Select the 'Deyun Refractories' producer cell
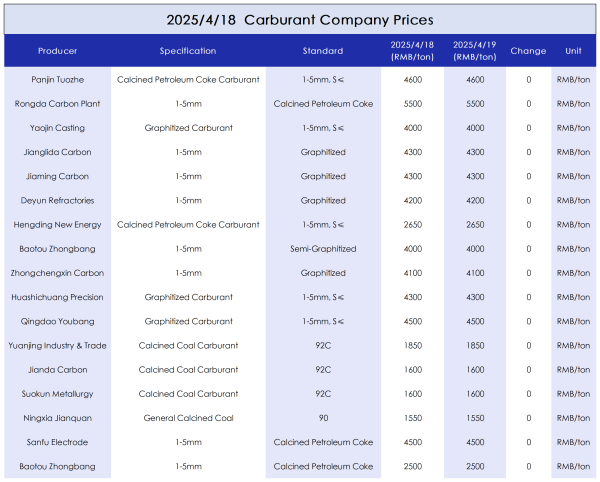600x482 pixels. 57,200
